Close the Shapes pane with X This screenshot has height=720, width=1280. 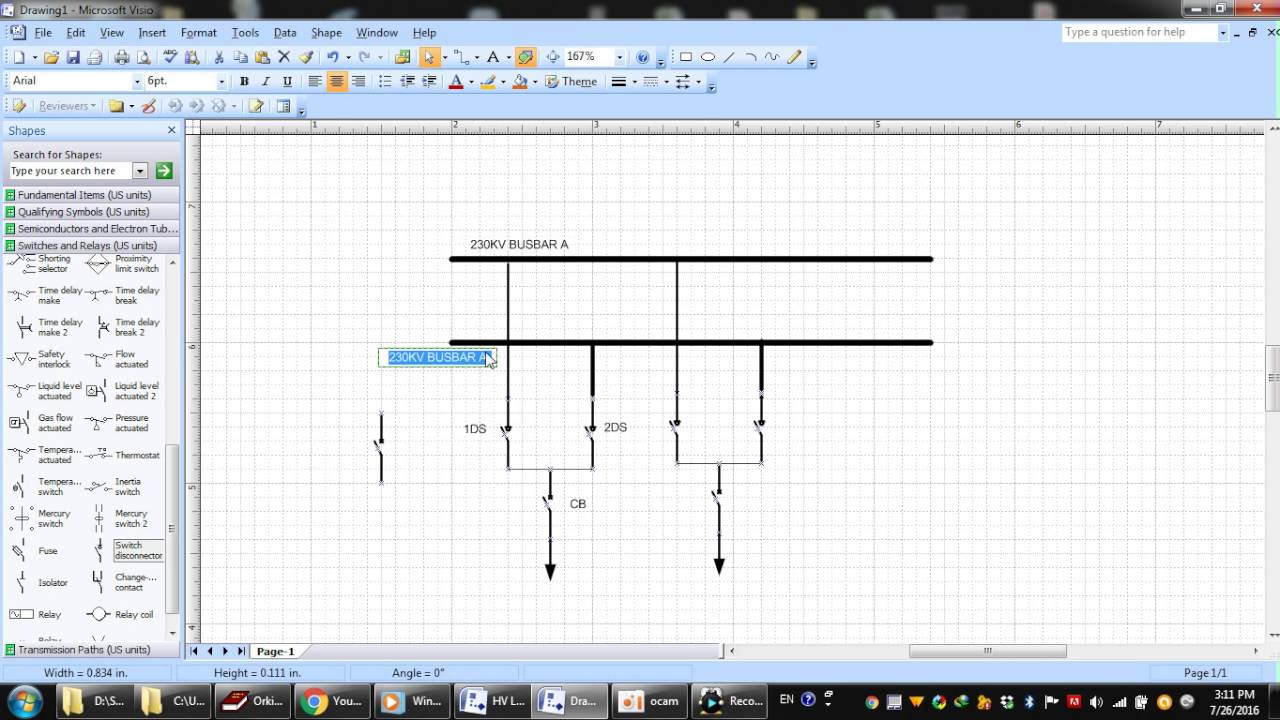click(171, 130)
